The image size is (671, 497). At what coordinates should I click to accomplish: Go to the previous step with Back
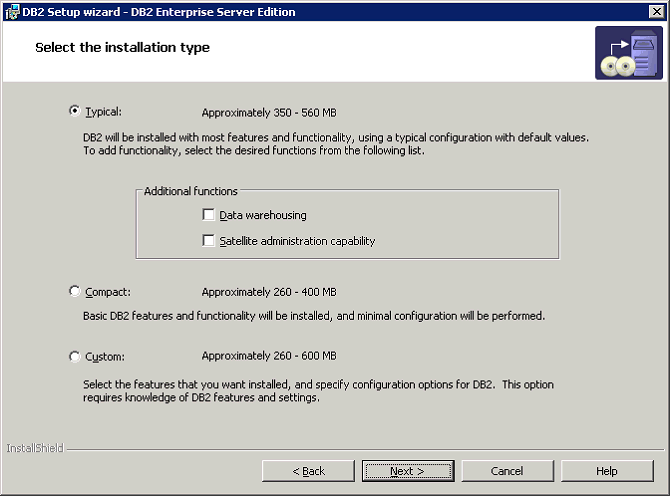click(309, 471)
